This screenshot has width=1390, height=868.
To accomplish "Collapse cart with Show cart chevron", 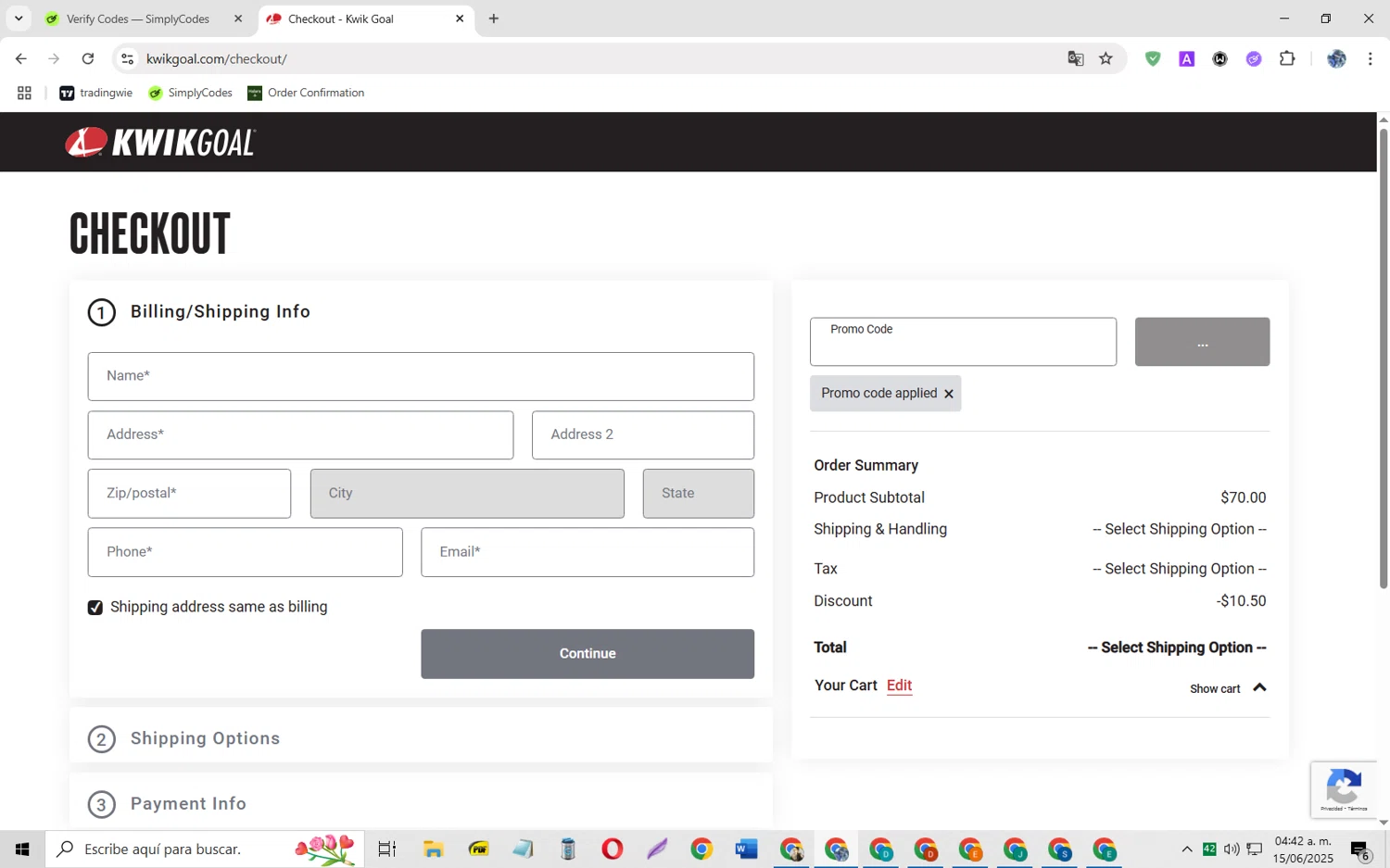I will pyautogui.click(x=1259, y=688).
